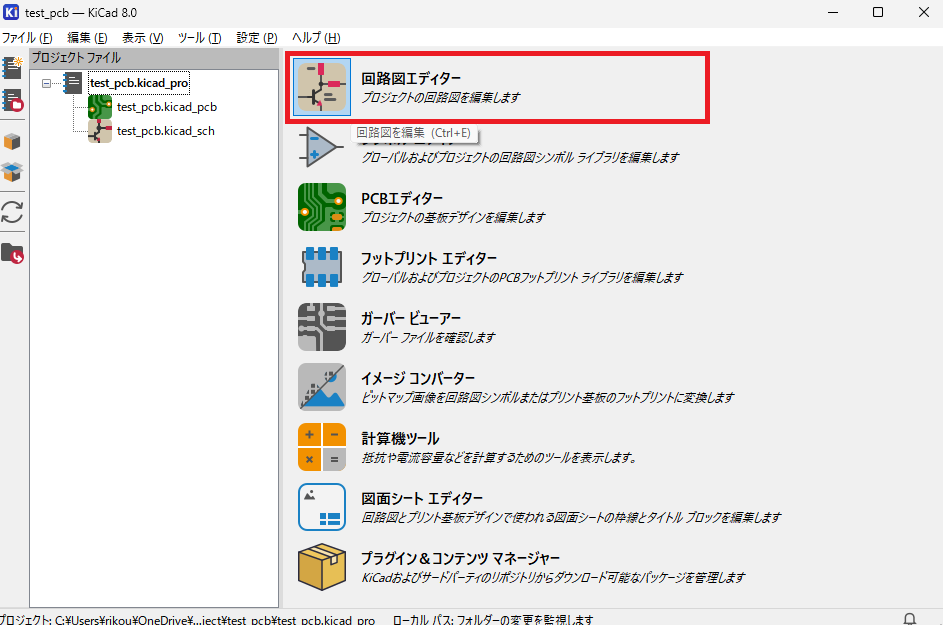
Task: Open the 設定 (P) menu
Action: (x=257, y=38)
